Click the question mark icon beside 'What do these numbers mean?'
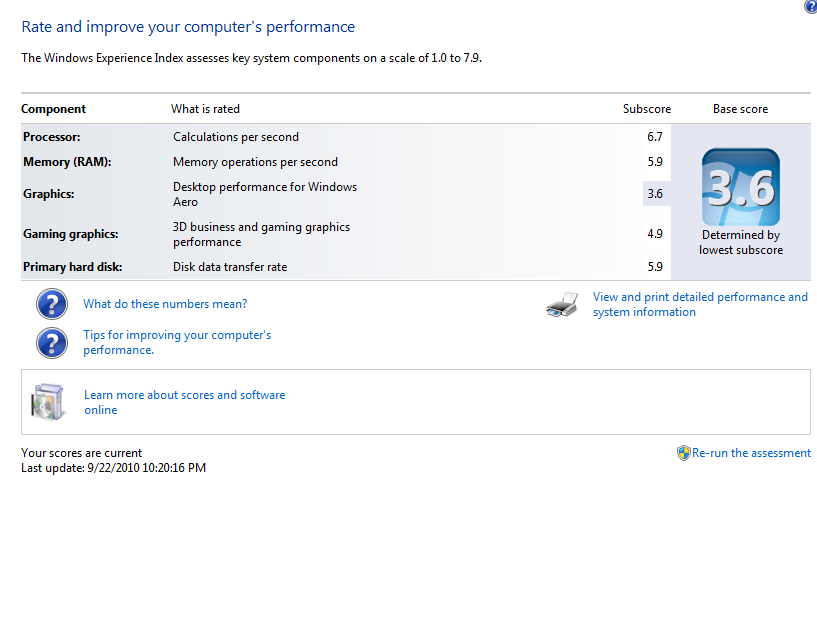The width and height of the screenshot is (817, 629). [x=52, y=304]
